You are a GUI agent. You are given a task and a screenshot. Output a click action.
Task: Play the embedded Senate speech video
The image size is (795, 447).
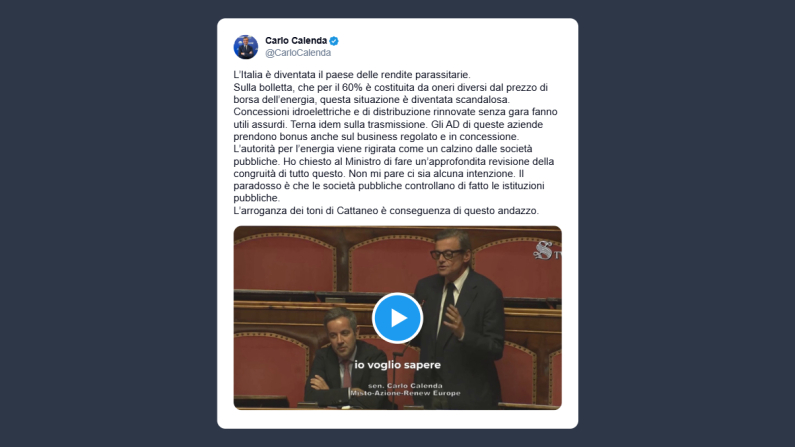tap(398, 318)
